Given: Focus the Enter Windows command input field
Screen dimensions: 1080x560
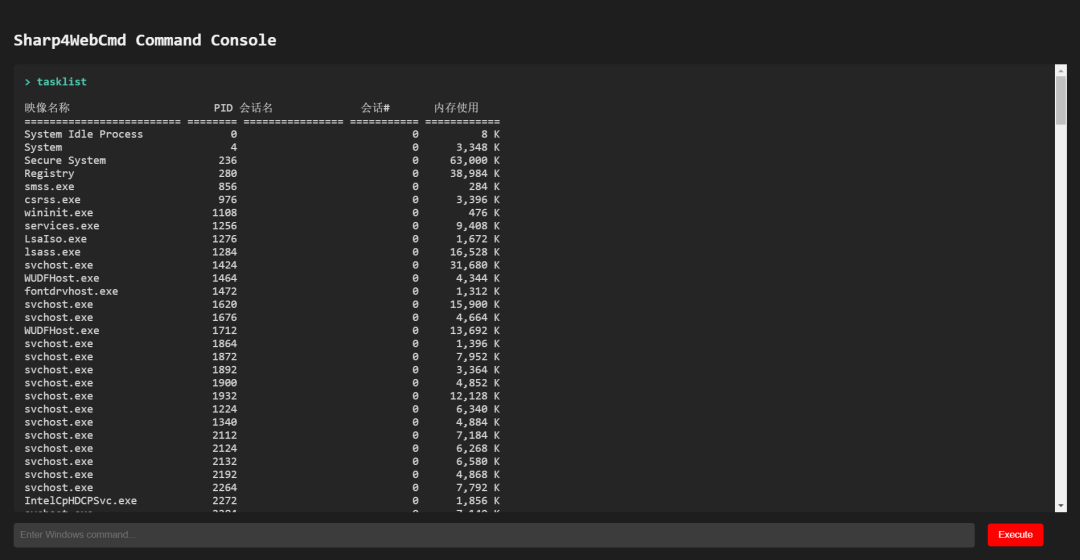Looking at the screenshot, I should coord(494,535).
